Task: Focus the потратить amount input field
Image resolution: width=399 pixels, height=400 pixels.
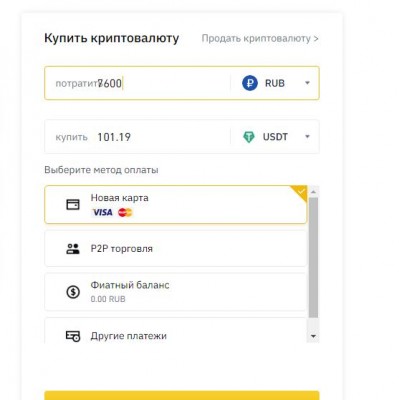Action: 137,83
